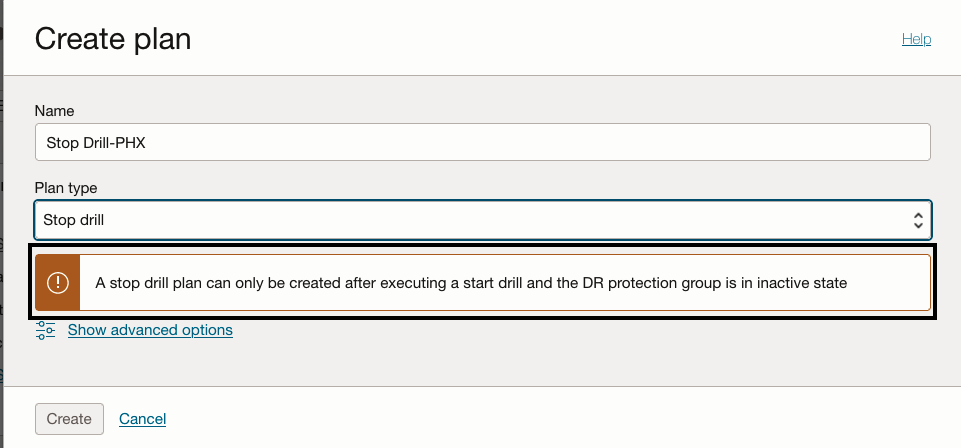Screen dimensions: 961x448
Task: Click the orange warning exclamation icon
Action: [57, 283]
